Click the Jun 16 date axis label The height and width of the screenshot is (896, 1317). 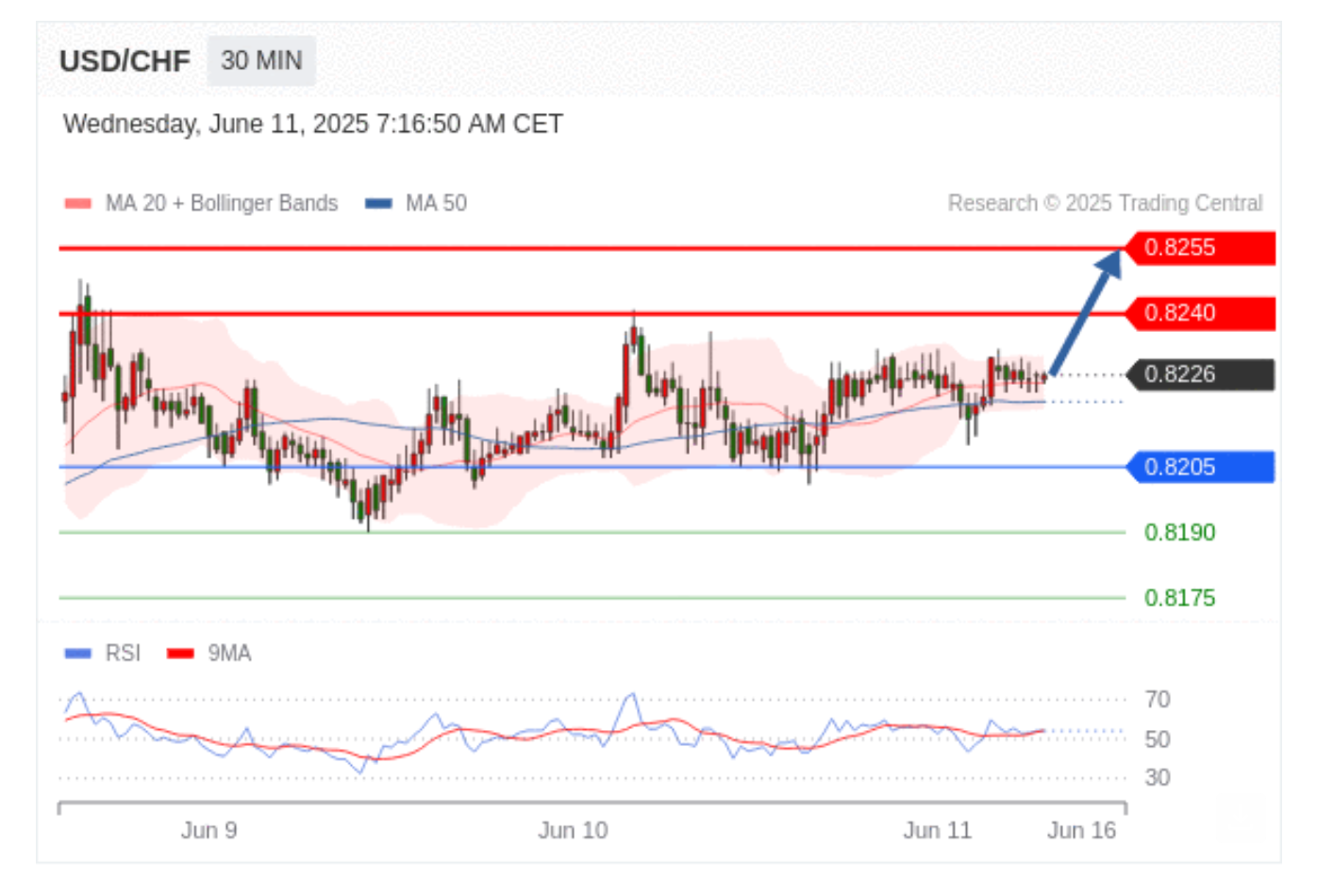click(1081, 831)
